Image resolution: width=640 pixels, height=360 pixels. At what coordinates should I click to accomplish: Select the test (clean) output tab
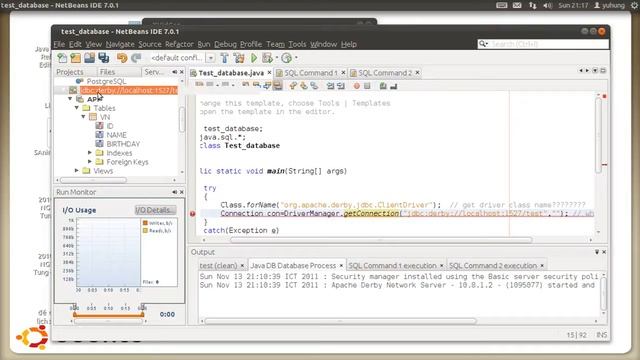pyautogui.click(x=218, y=265)
